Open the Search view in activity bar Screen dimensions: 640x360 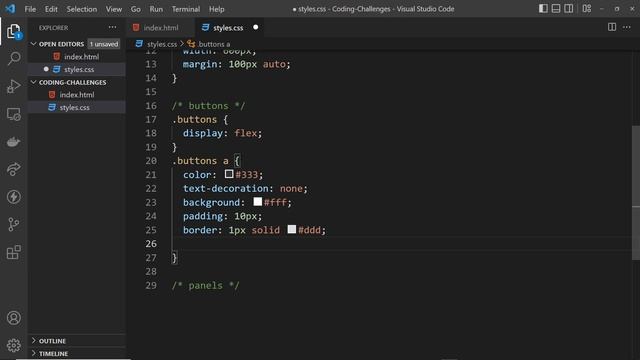(x=13, y=58)
